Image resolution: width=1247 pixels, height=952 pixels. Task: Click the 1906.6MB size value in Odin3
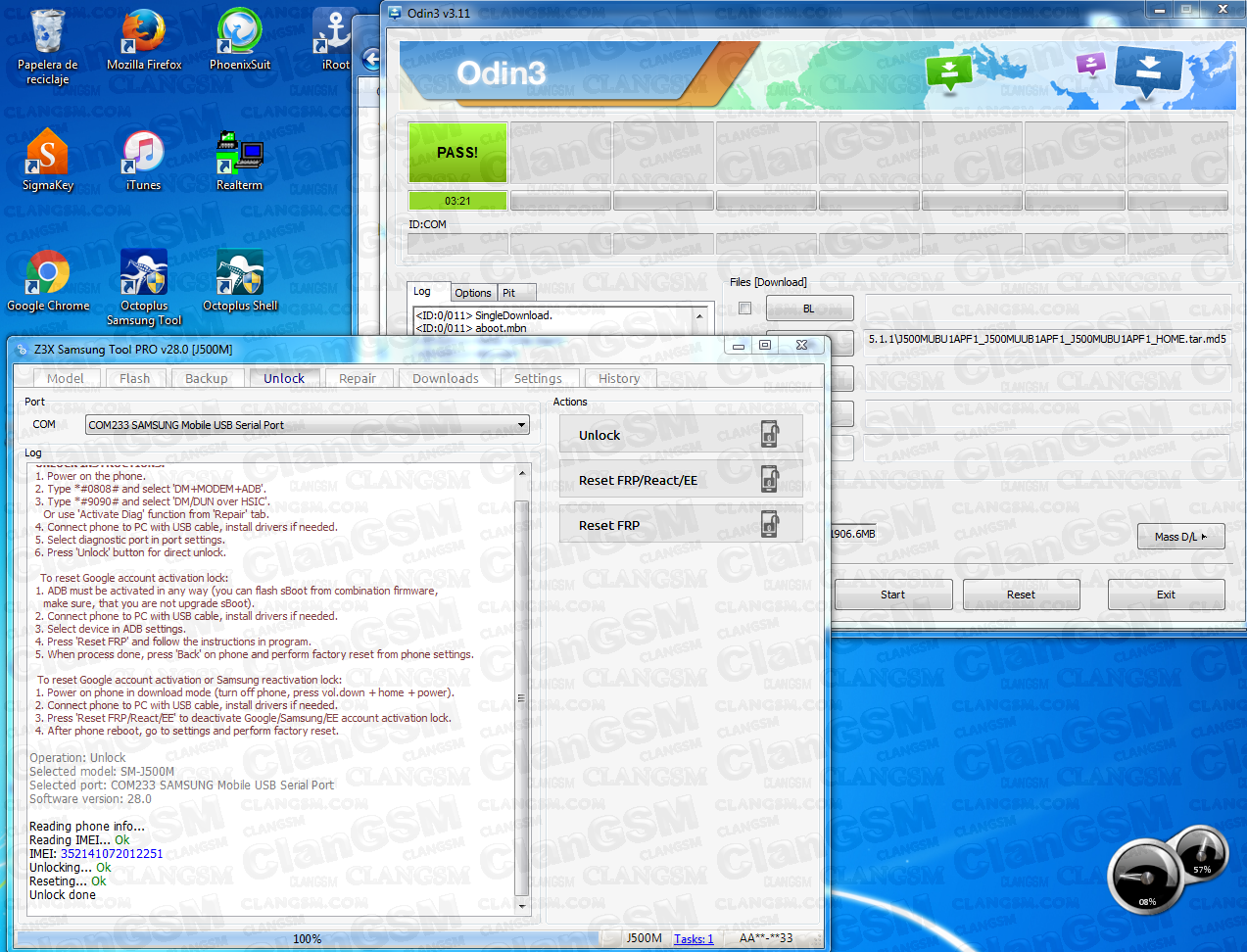(853, 534)
